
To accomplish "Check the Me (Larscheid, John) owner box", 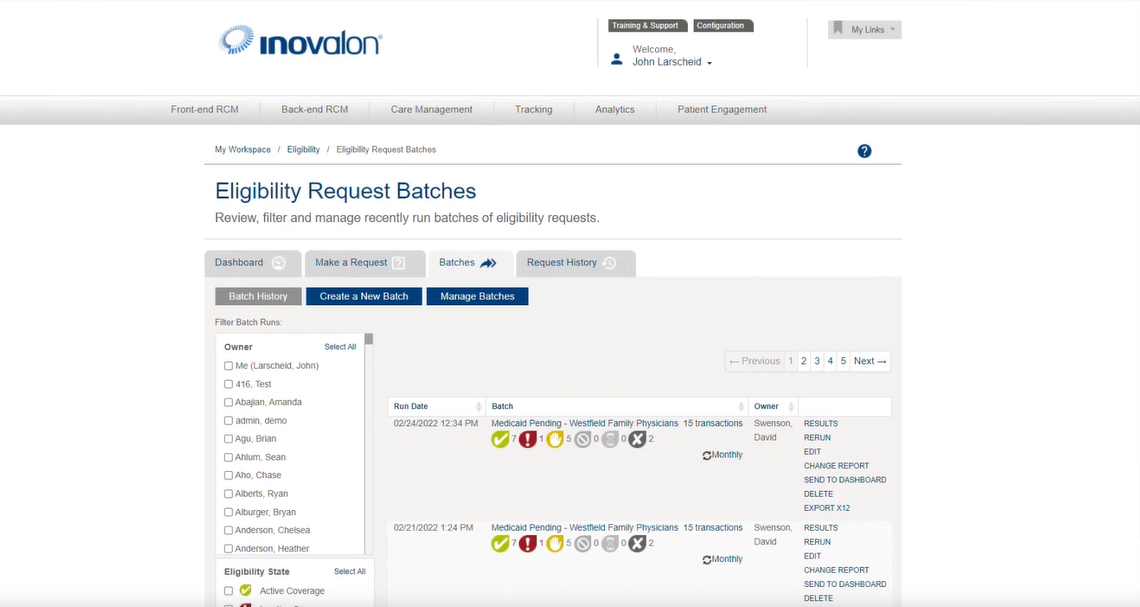I will pos(228,366).
